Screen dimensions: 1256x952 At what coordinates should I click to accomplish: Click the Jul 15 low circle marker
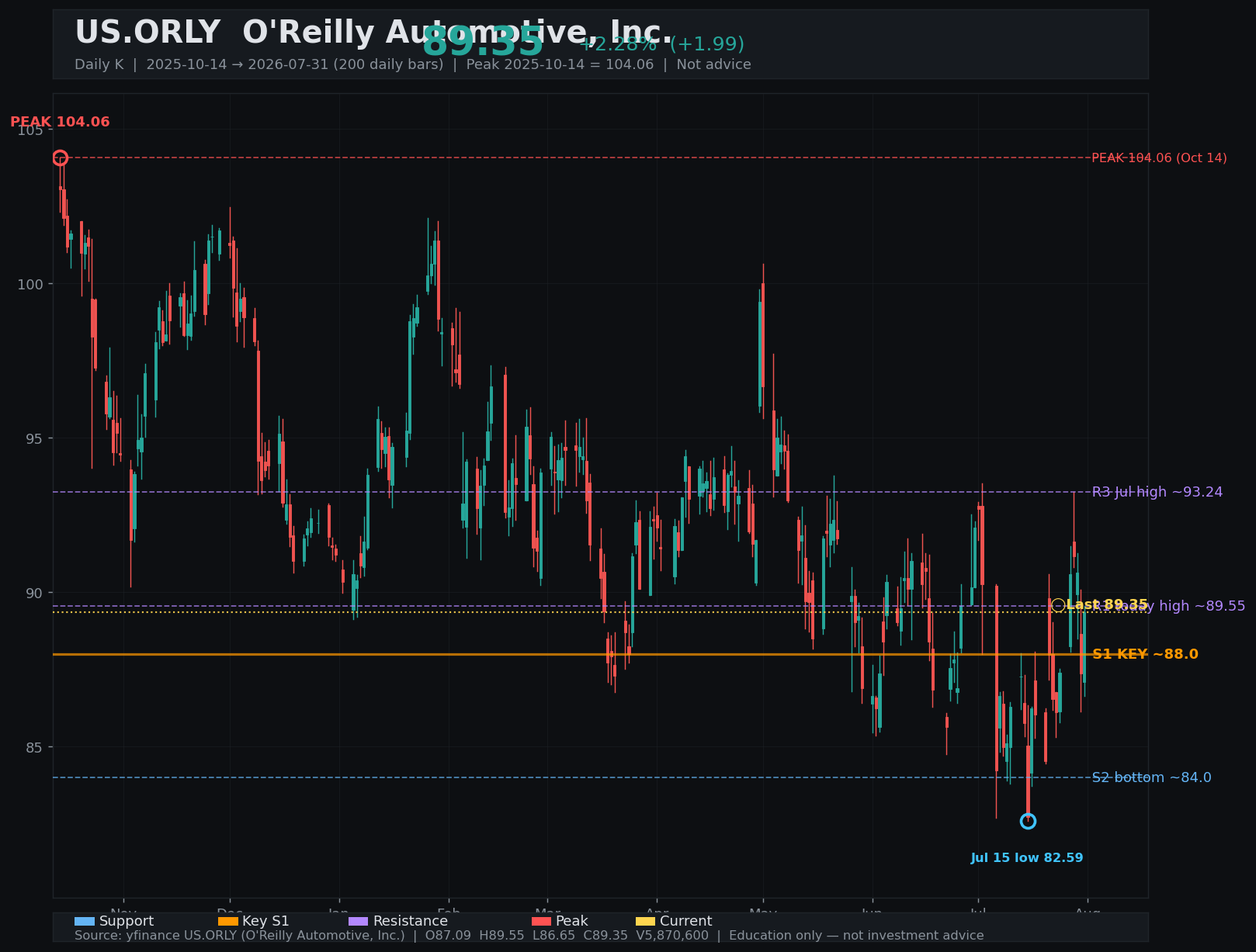pos(1028,821)
